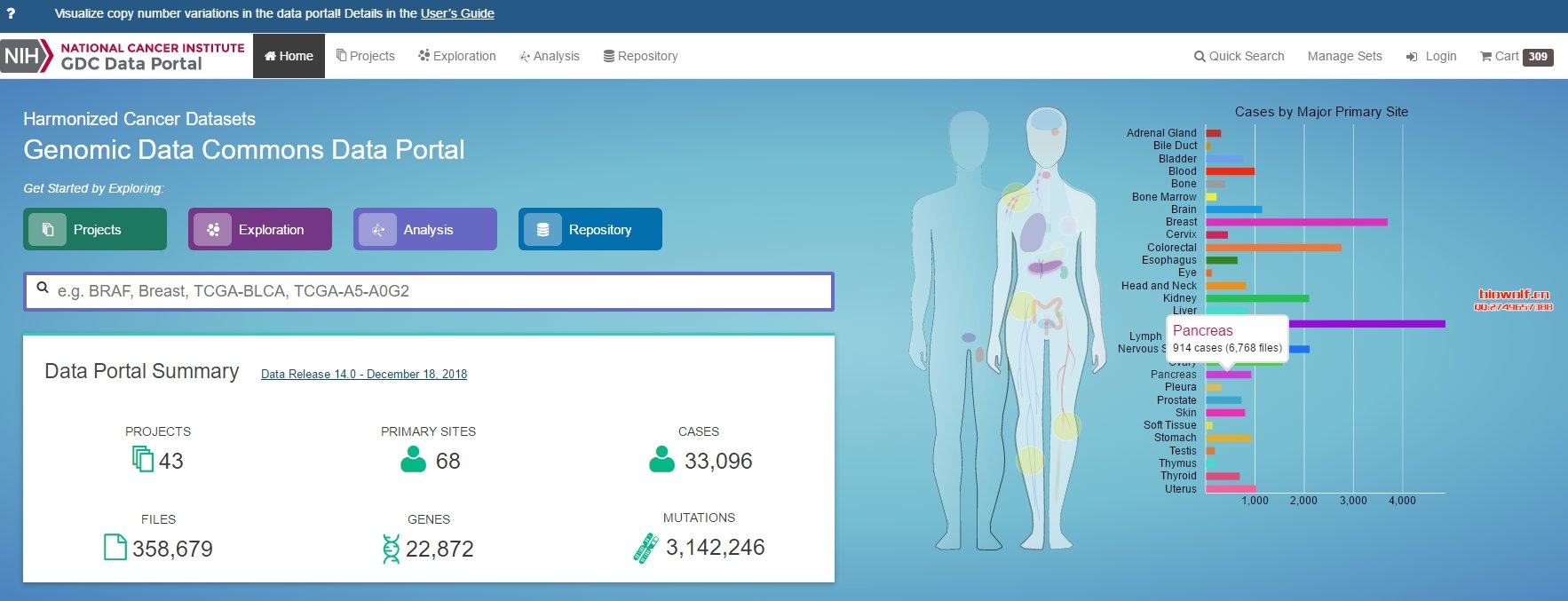1568x601 pixels.
Task: Open the Projects menu item in navbar
Action: 366,56
